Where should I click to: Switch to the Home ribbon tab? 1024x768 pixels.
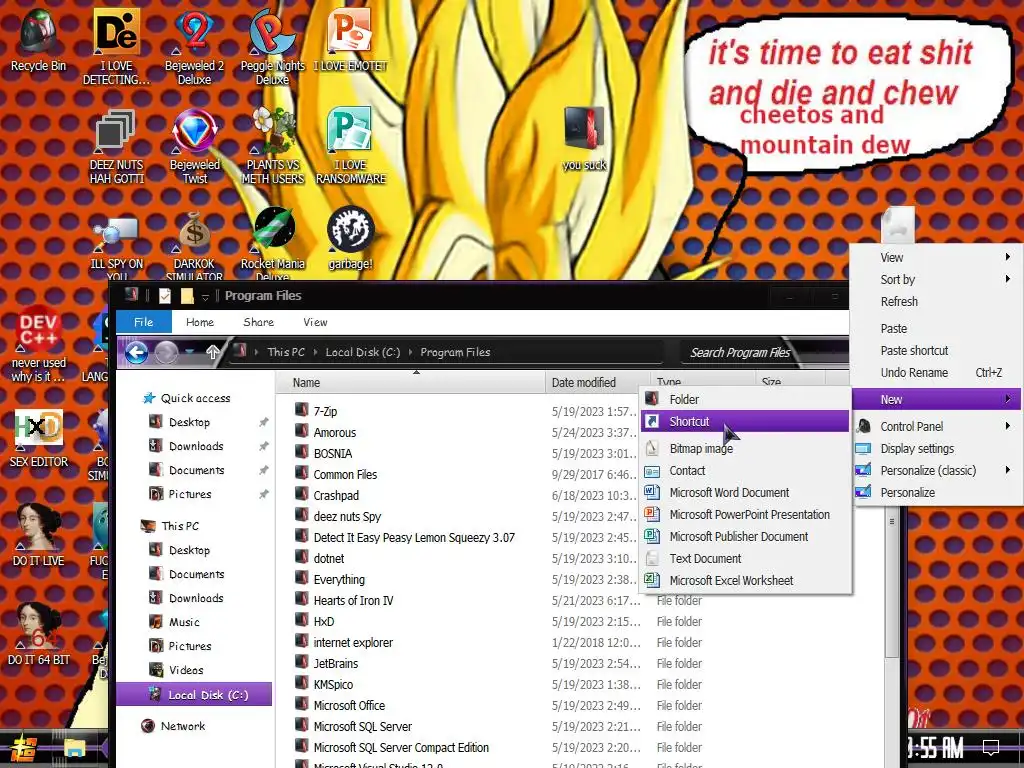coord(199,322)
